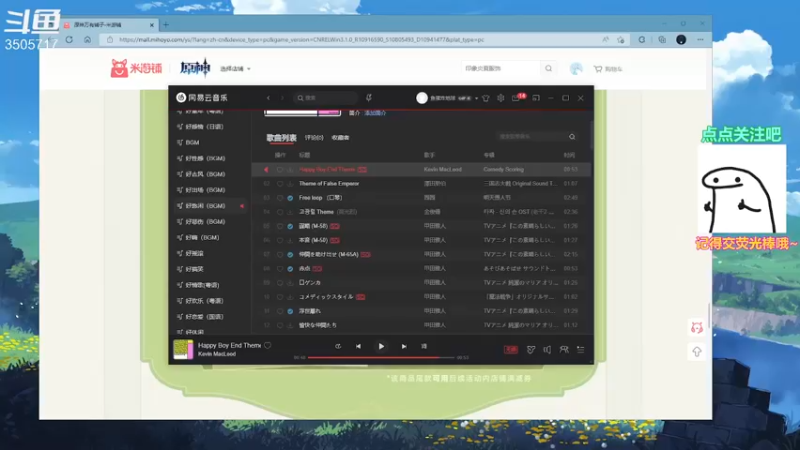800x450 pixels.
Task: Go back with the navigation left arrow
Action: (x=268, y=98)
